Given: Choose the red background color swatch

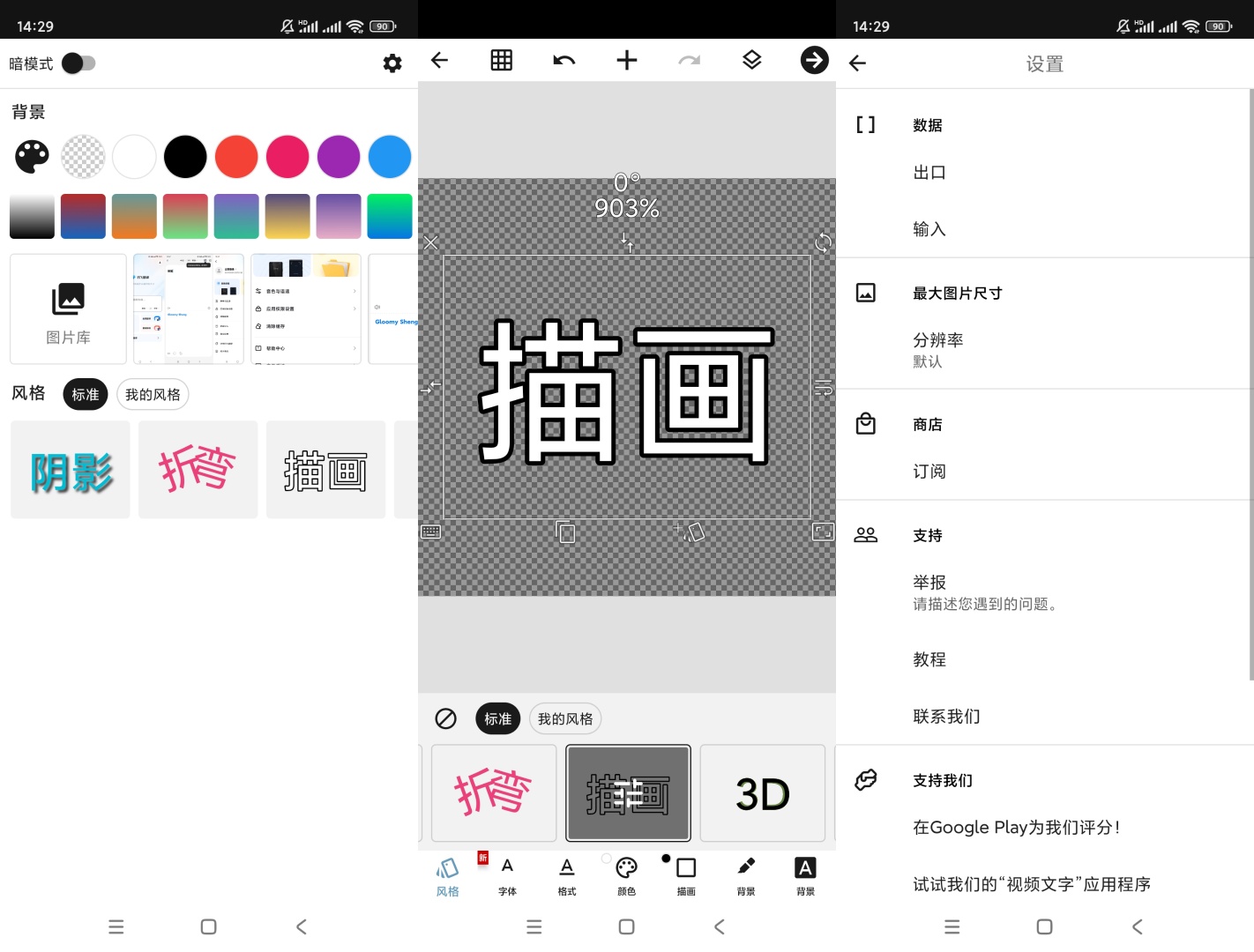Looking at the screenshot, I should pyautogui.click(x=236, y=157).
